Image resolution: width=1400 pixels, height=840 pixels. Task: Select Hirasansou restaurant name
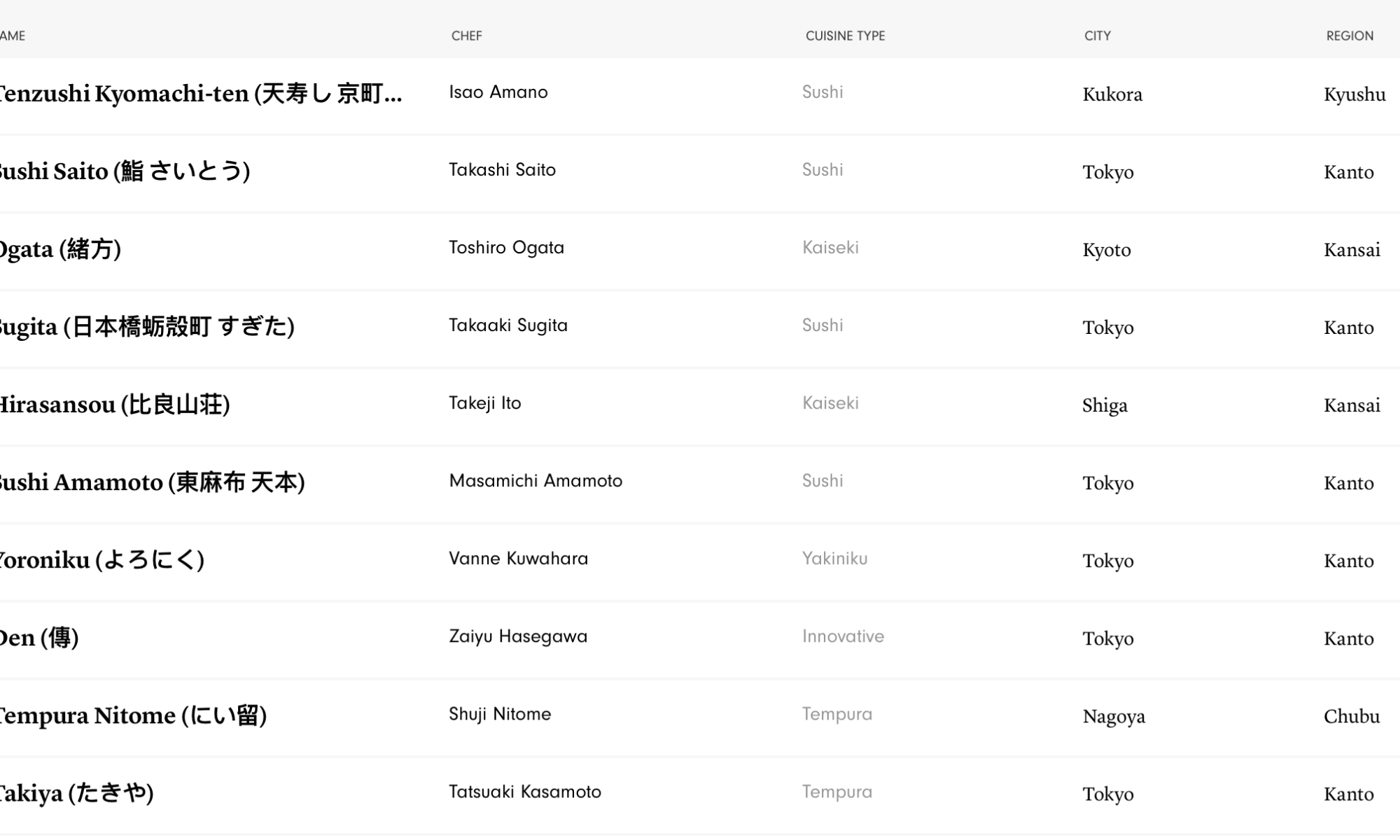(114, 405)
